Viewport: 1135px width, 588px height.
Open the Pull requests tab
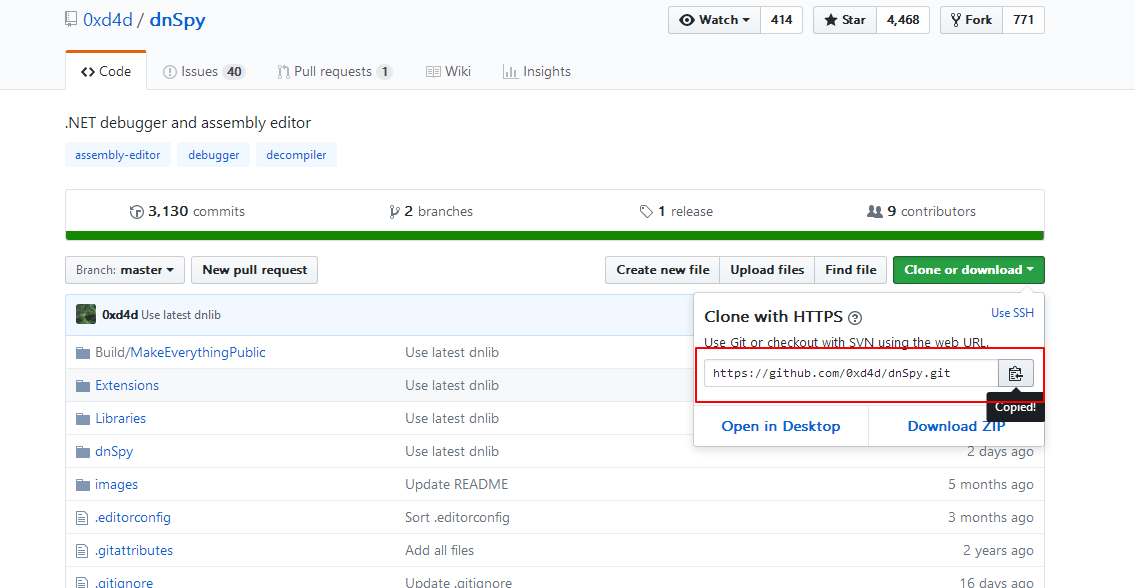[x=334, y=72]
